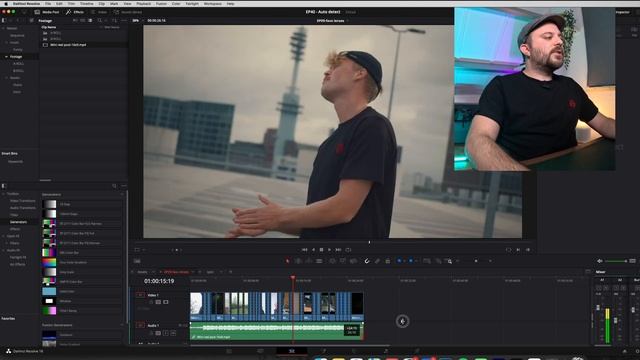Viewport: 640px width, 360px height.
Task: Jump to last frame with playback control
Action: pyautogui.click(x=338, y=250)
